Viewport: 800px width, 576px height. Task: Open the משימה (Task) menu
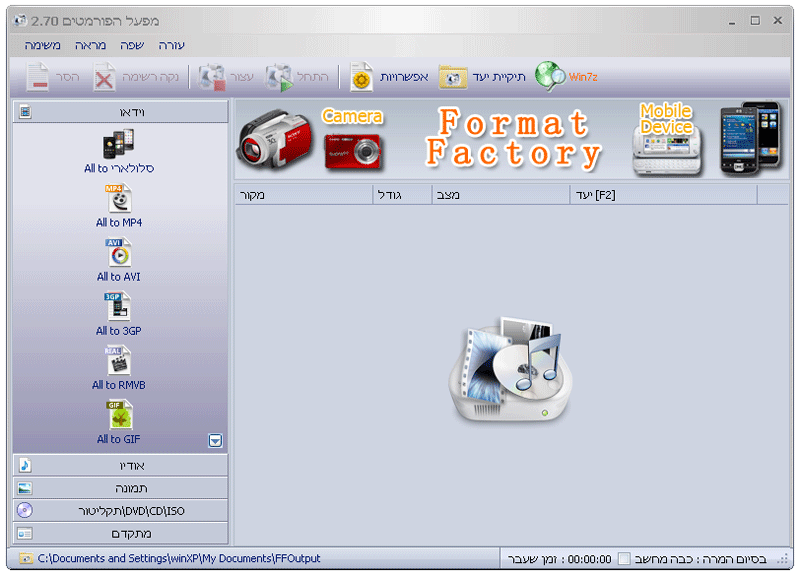tap(42, 45)
